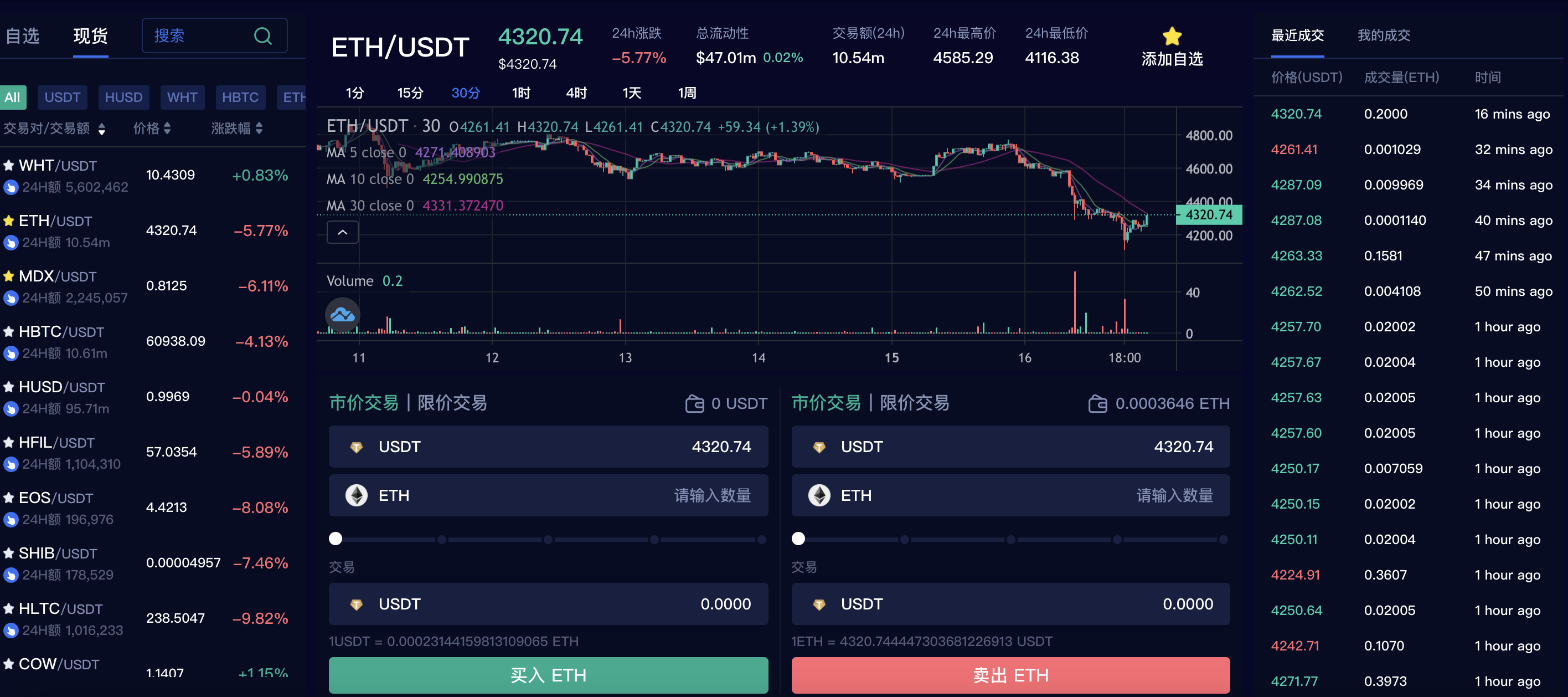The width and height of the screenshot is (1568, 697).
Task: Sort by 交易对/交易额 column arrows
Action: click(102, 129)
